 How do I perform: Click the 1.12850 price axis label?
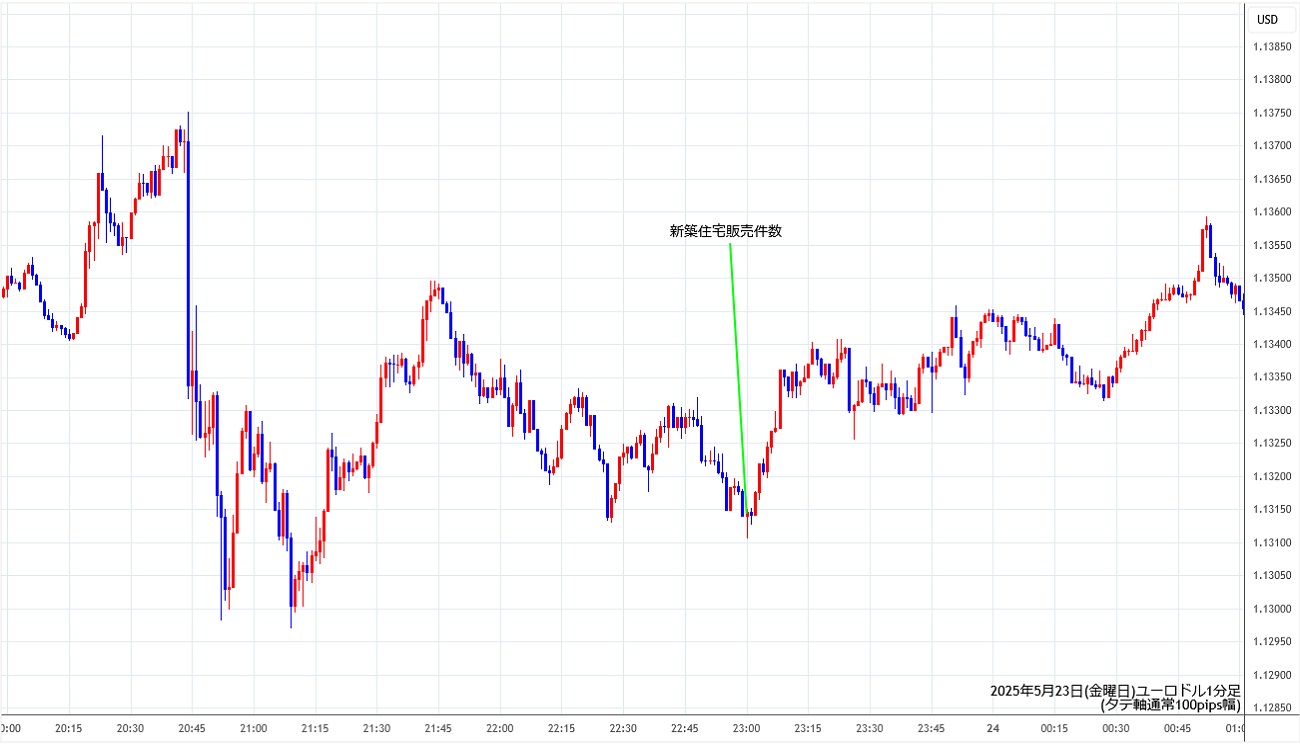pyautogui.click(x=1271, y=708)
